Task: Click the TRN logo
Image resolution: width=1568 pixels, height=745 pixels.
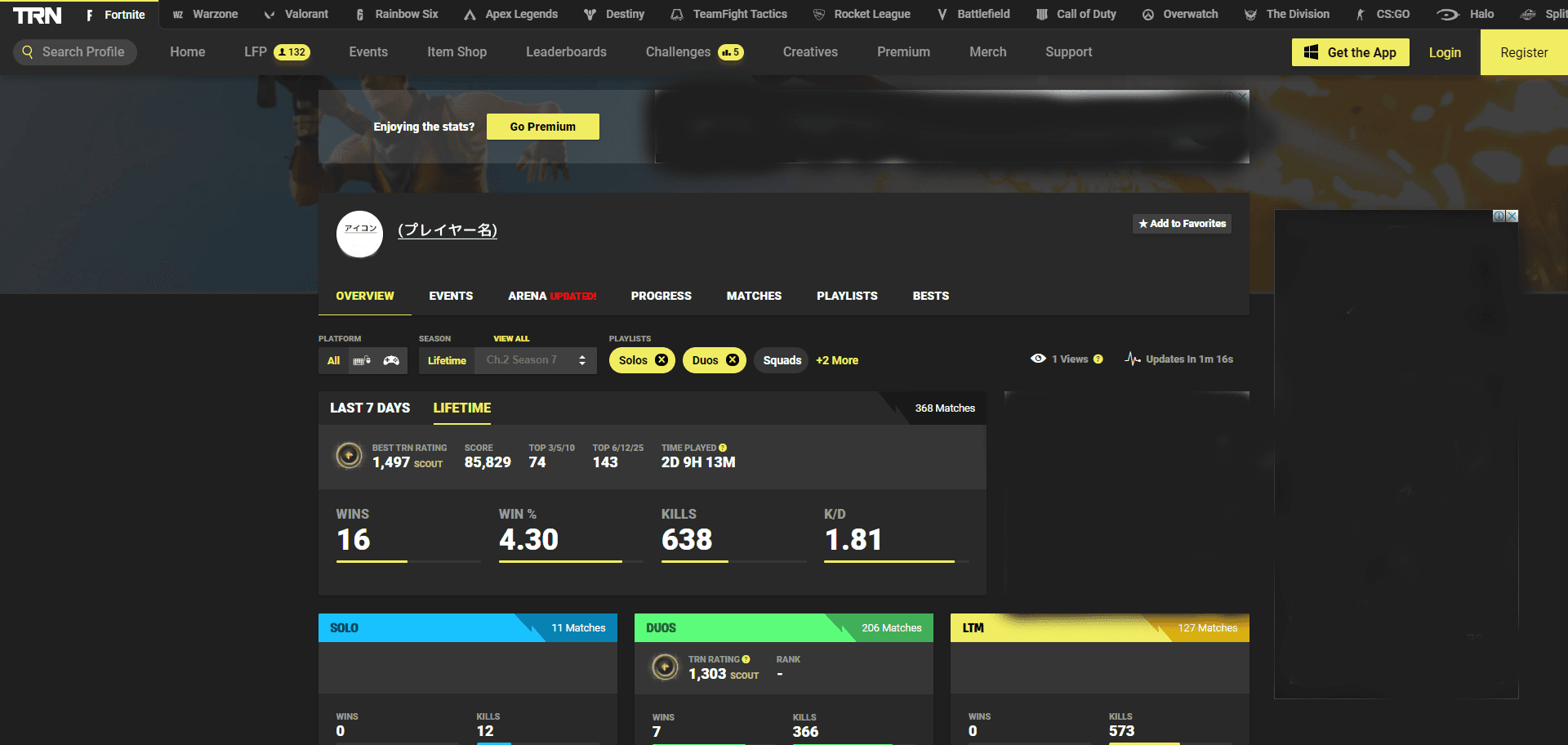Action: (37, 15)
